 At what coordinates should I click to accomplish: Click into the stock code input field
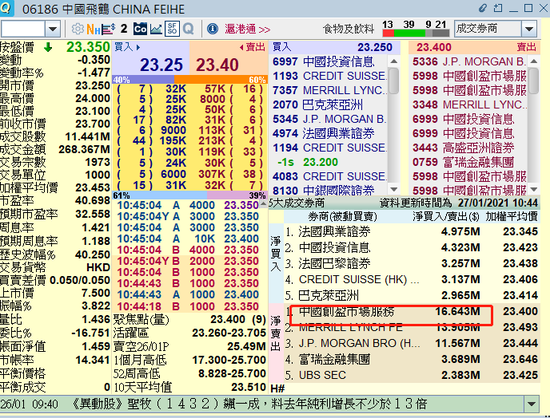[x=23, y=29]
